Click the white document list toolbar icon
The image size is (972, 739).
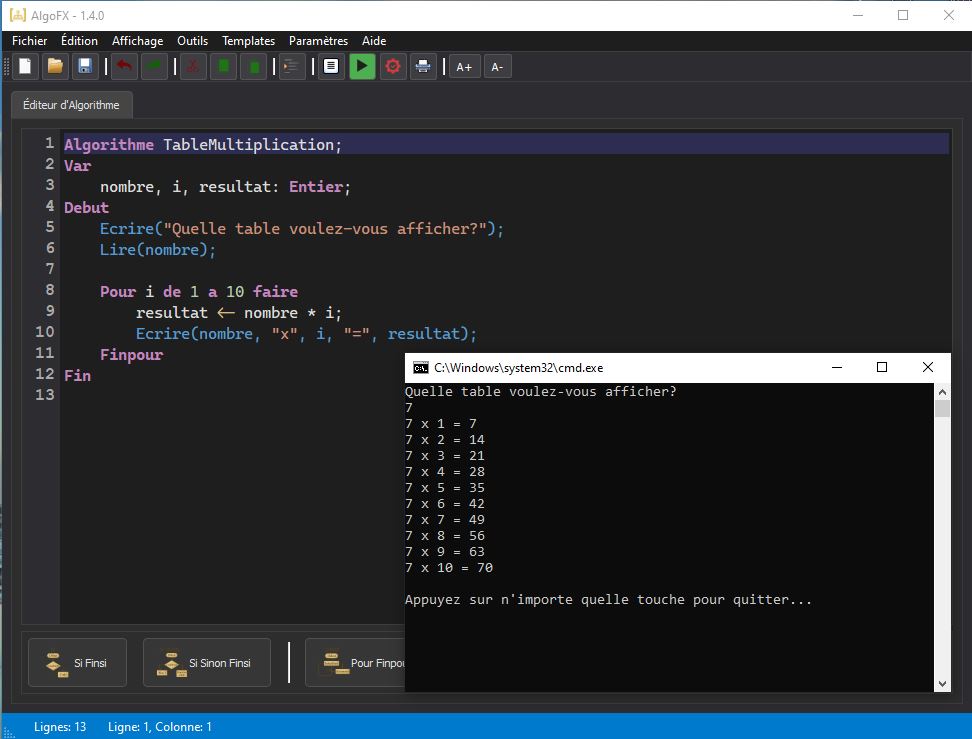pos(331,66)
